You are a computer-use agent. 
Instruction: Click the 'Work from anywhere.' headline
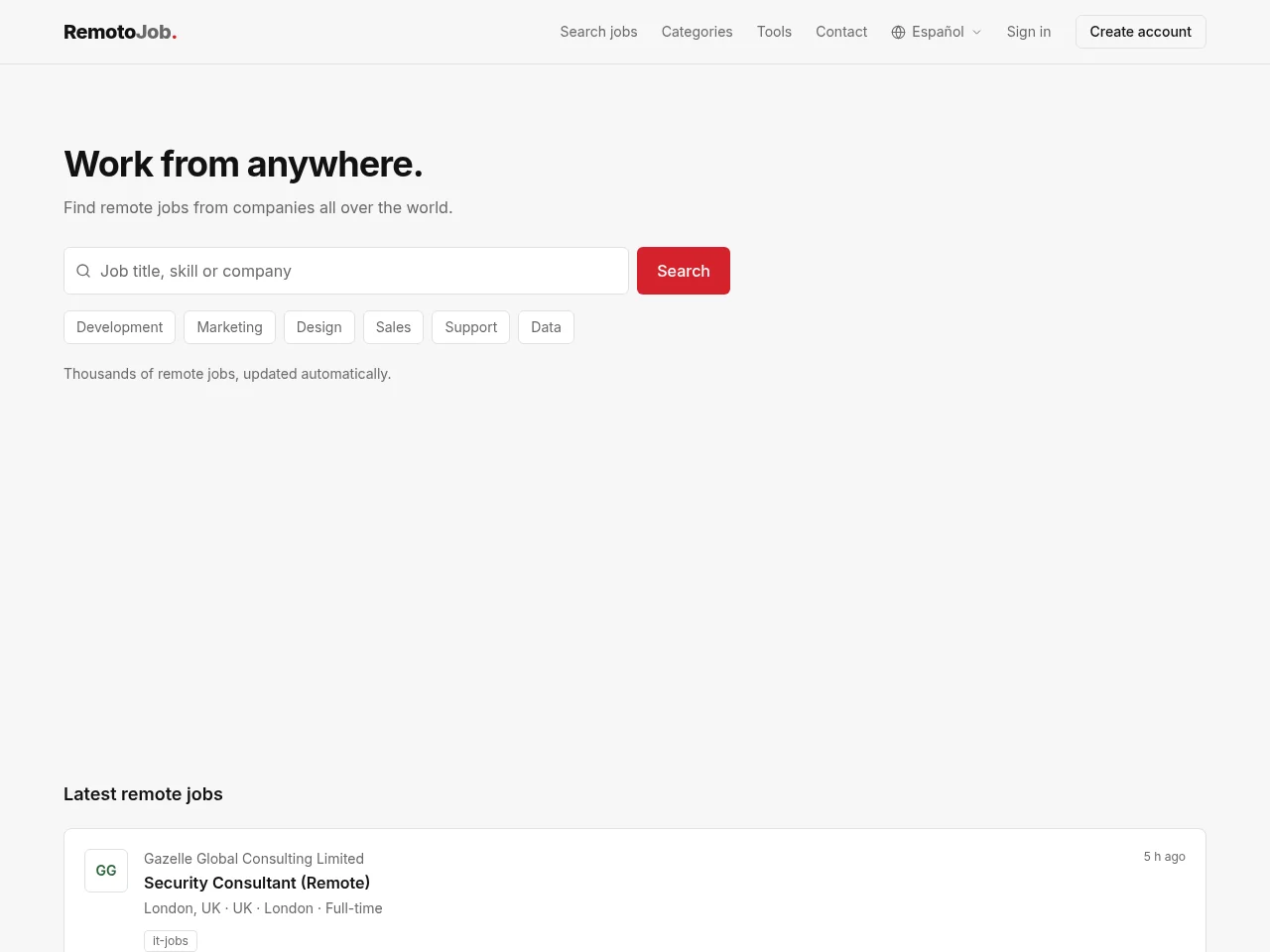click(243, 164)
